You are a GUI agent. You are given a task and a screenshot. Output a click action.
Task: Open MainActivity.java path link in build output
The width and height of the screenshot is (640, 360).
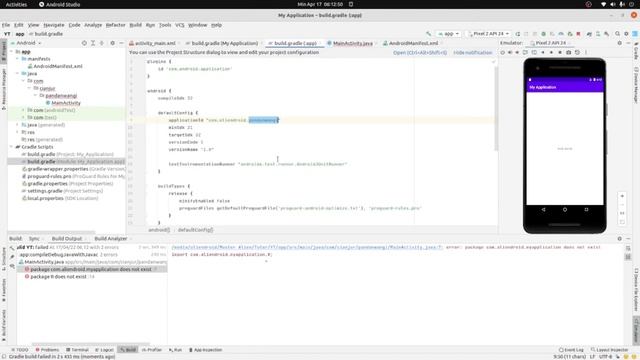tap(307, 247)
